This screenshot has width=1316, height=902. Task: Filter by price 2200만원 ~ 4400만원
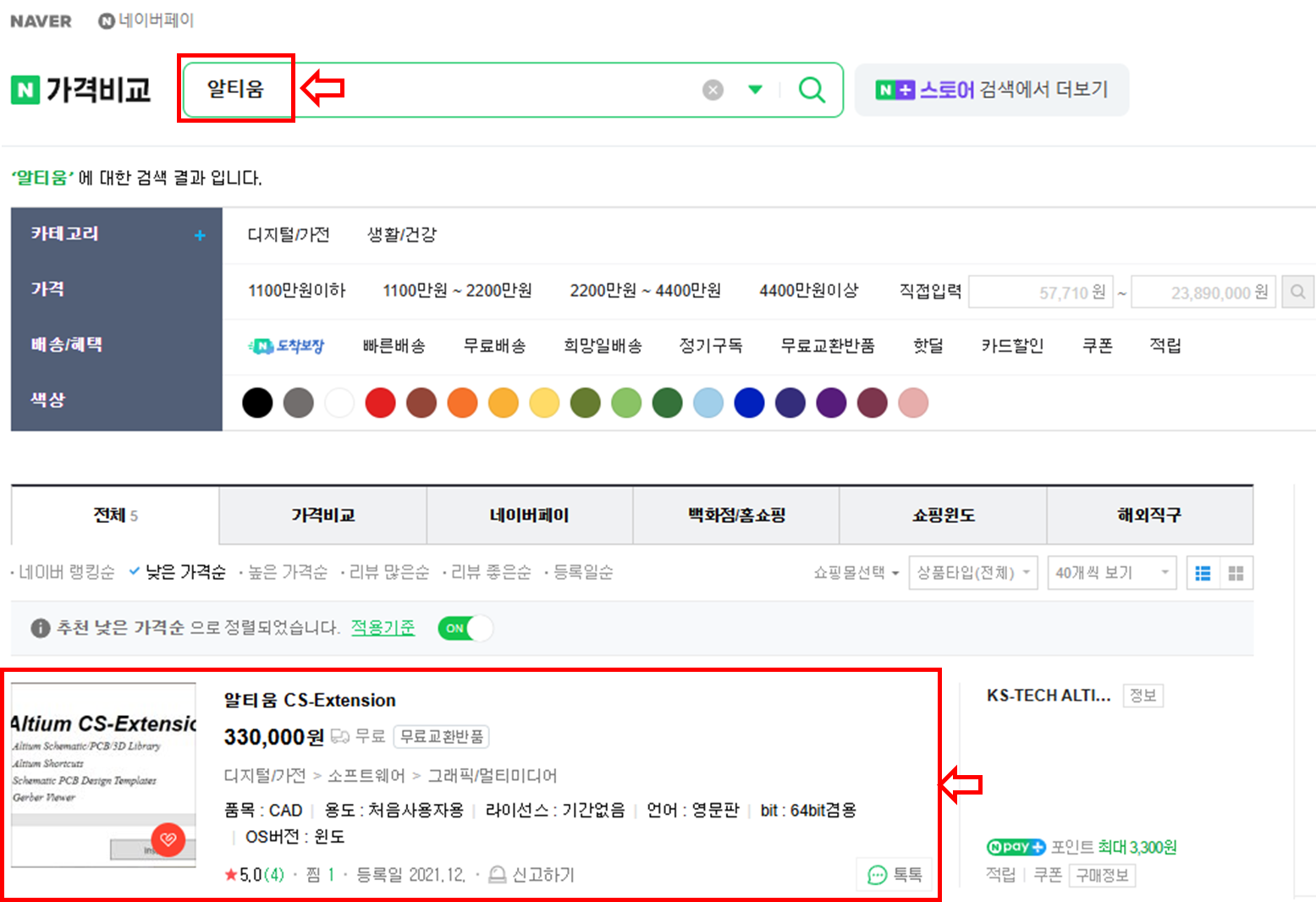645,290
